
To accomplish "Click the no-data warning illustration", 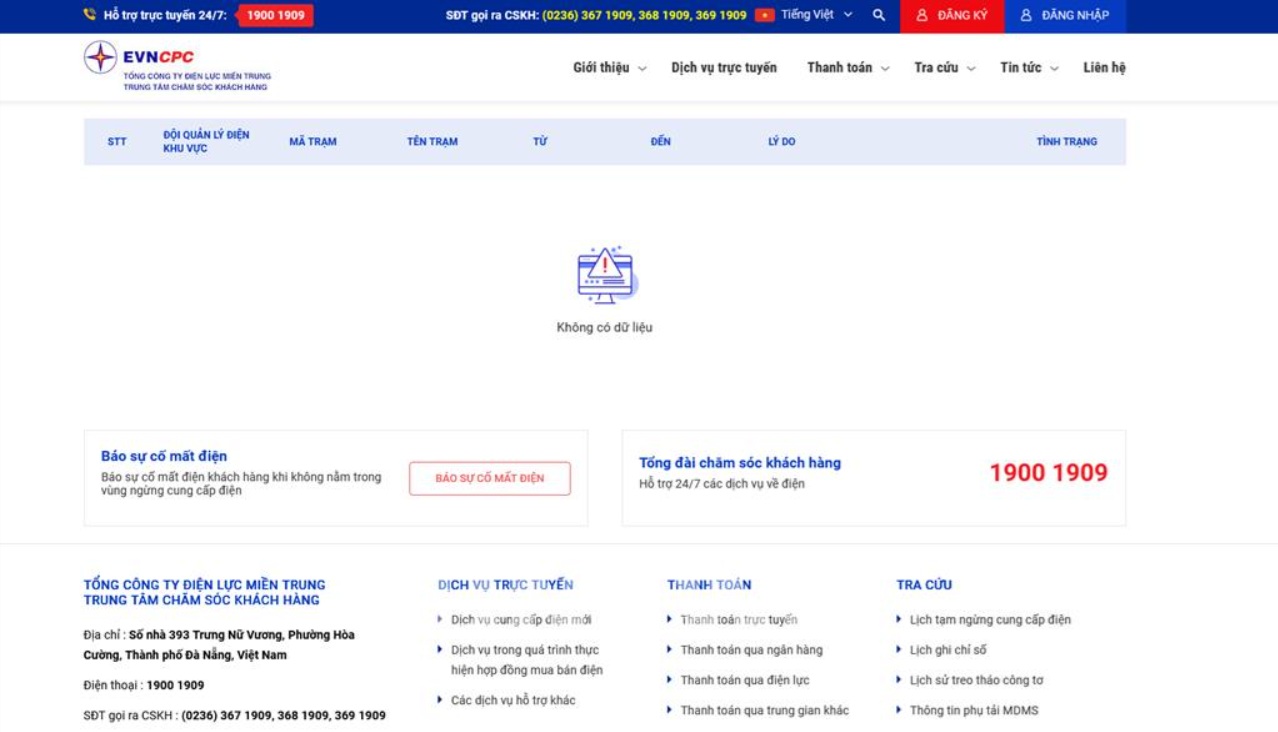I will click(606, 275).
